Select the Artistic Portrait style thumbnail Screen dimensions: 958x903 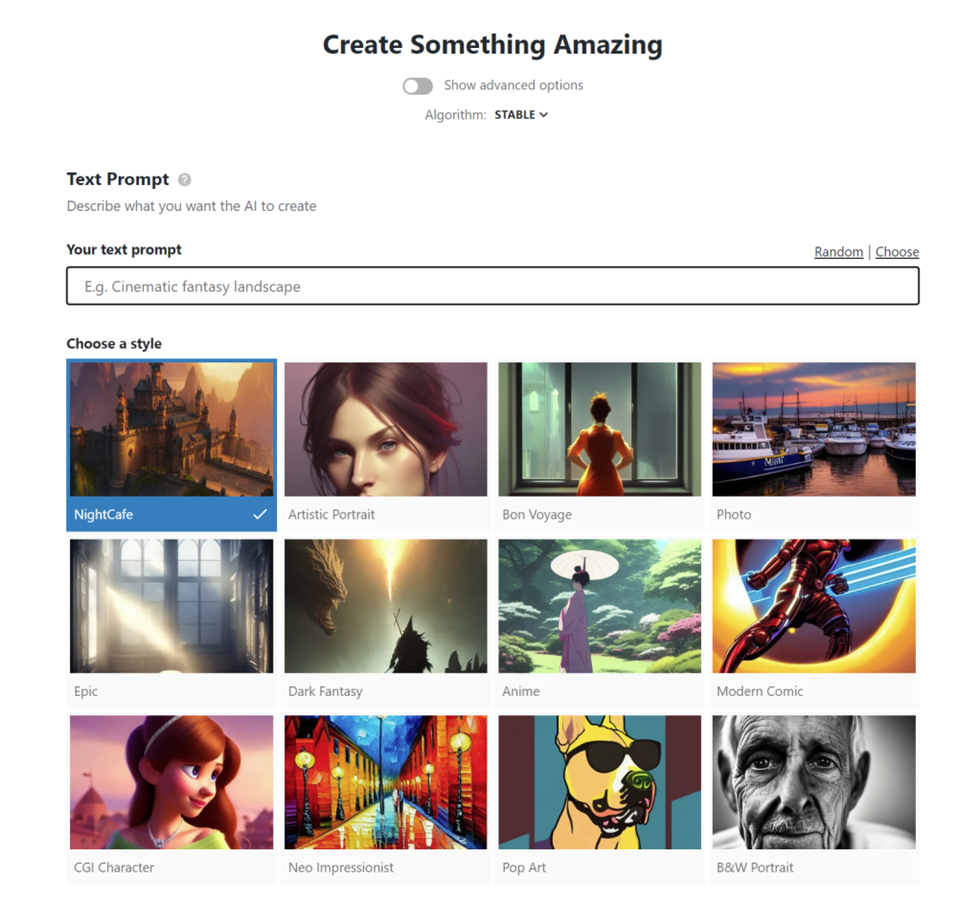(x=386, y=445)
